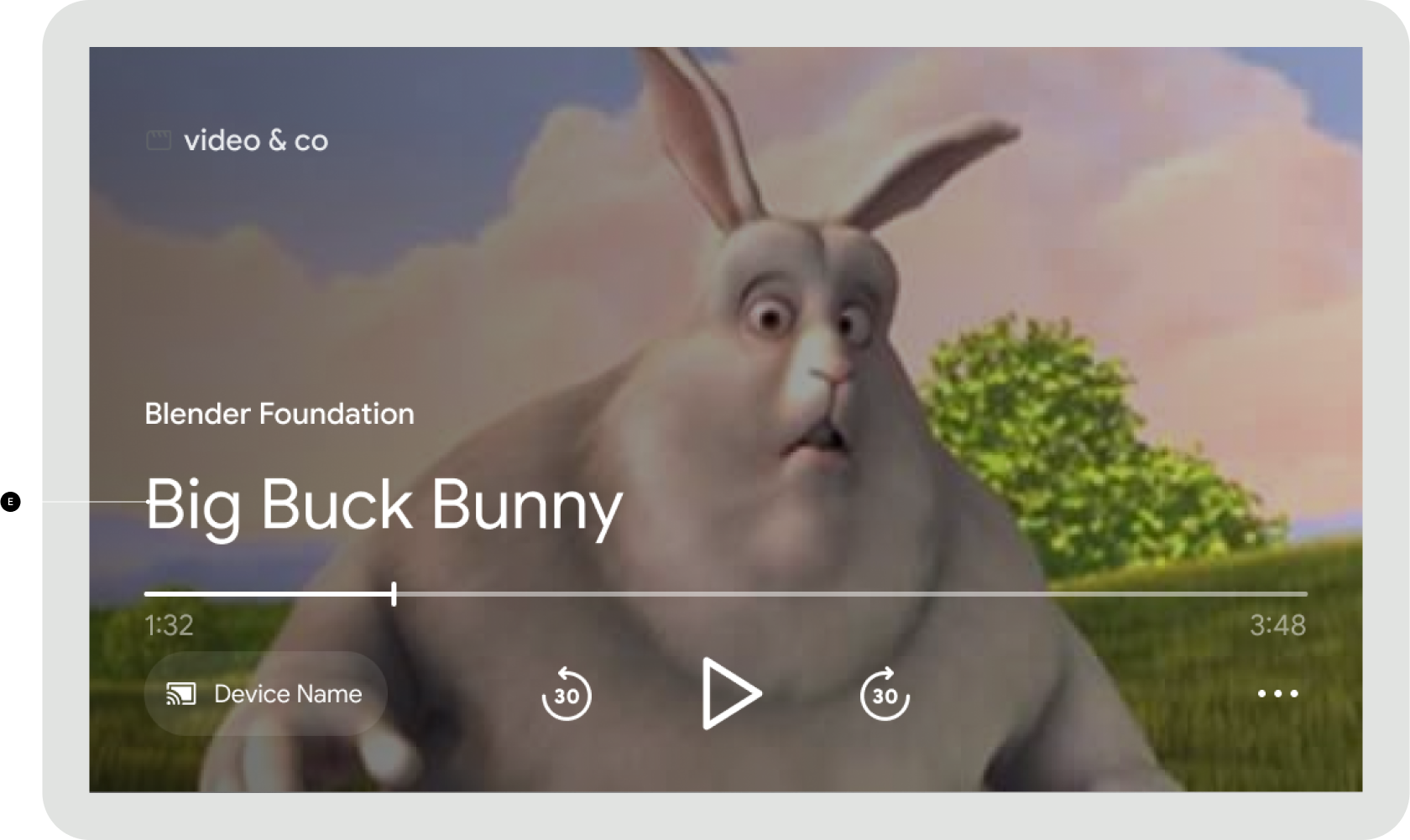Click the playhead handle on the progress bar

(x=394, y=593)
